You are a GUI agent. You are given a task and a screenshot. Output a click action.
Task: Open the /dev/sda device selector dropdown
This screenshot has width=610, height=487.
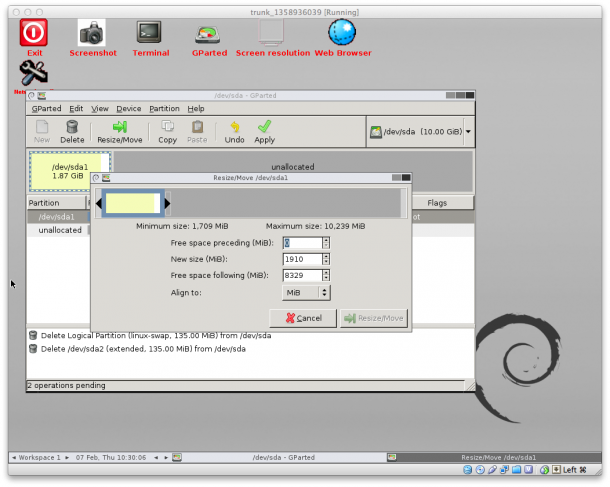[x=468, y=131]
